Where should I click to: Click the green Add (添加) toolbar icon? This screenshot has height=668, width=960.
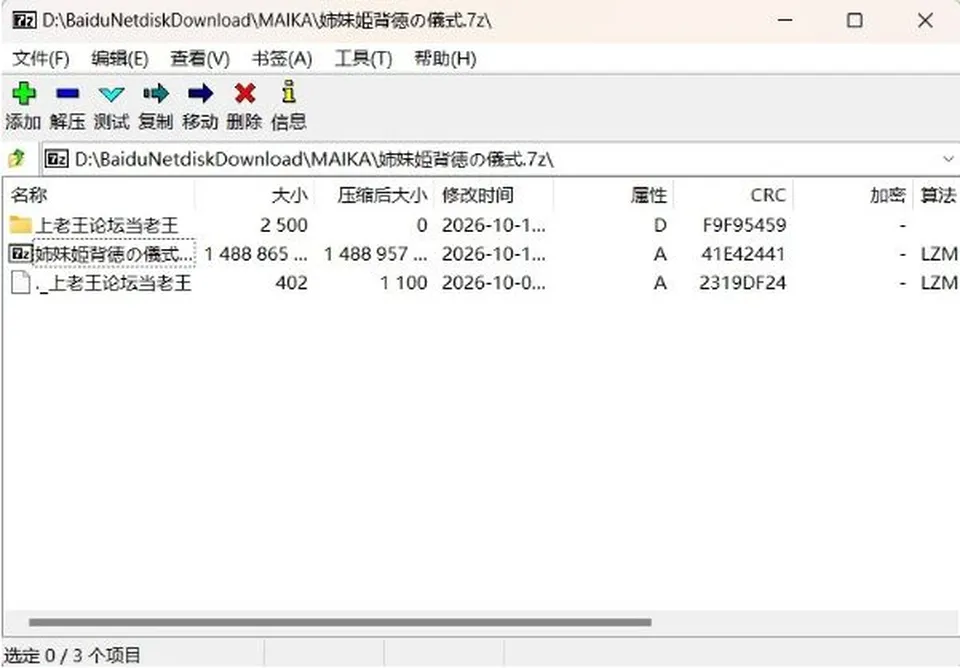(x=24, y=93)
